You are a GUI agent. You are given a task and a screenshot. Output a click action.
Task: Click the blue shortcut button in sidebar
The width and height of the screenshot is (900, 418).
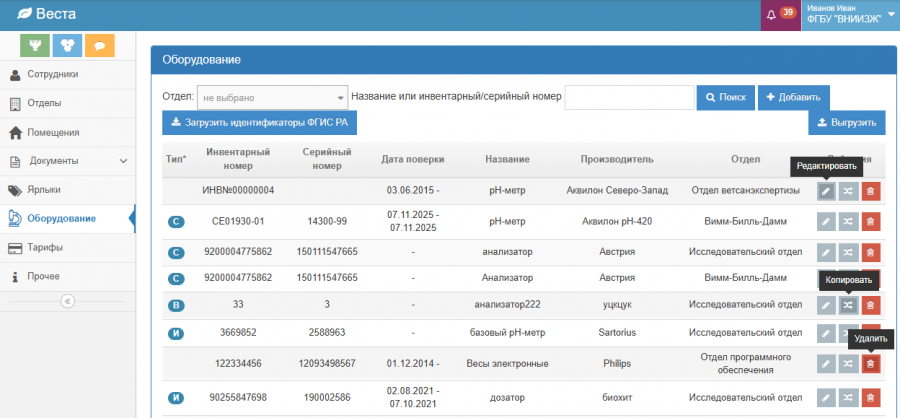pyautogui.click(x=67, y=45)
